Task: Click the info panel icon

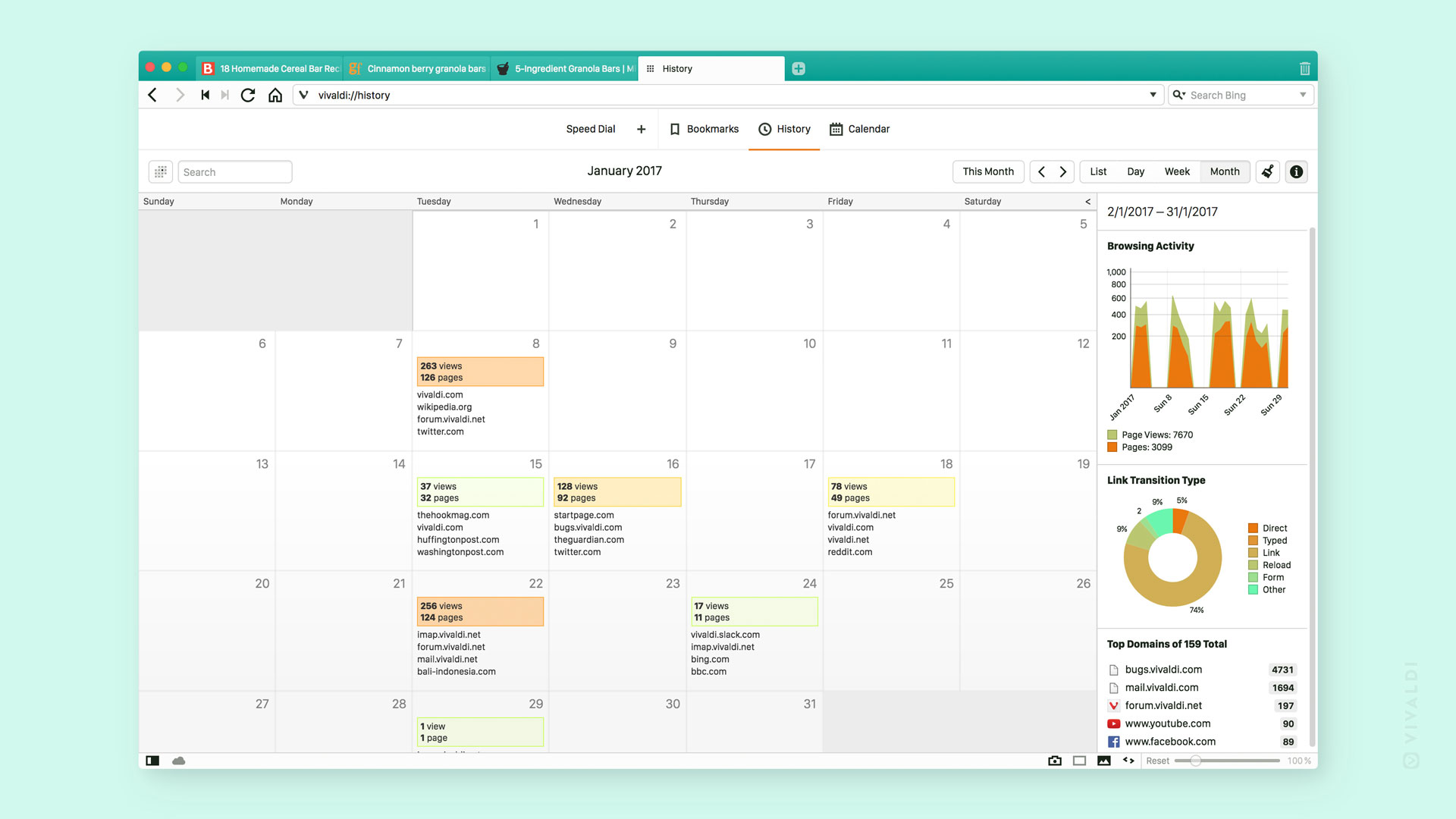Action: point(1297,171)
